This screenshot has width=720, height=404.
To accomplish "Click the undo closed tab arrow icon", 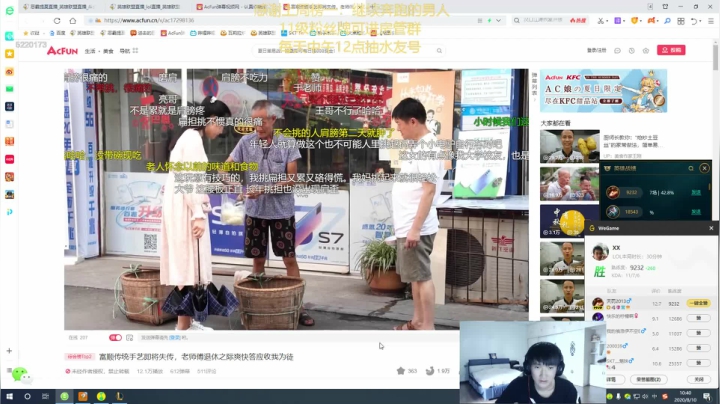I will coord(693,21).
